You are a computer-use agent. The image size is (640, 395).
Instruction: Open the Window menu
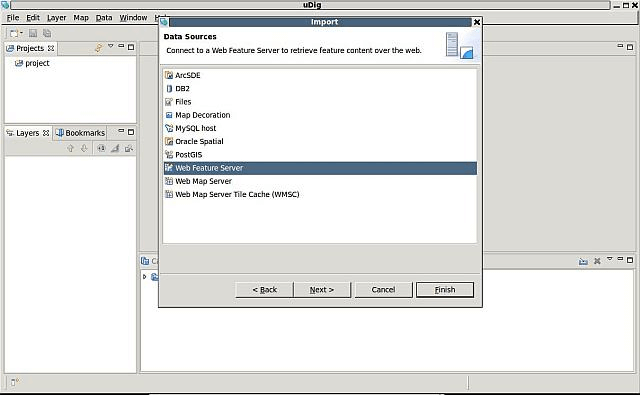point(133,18)
